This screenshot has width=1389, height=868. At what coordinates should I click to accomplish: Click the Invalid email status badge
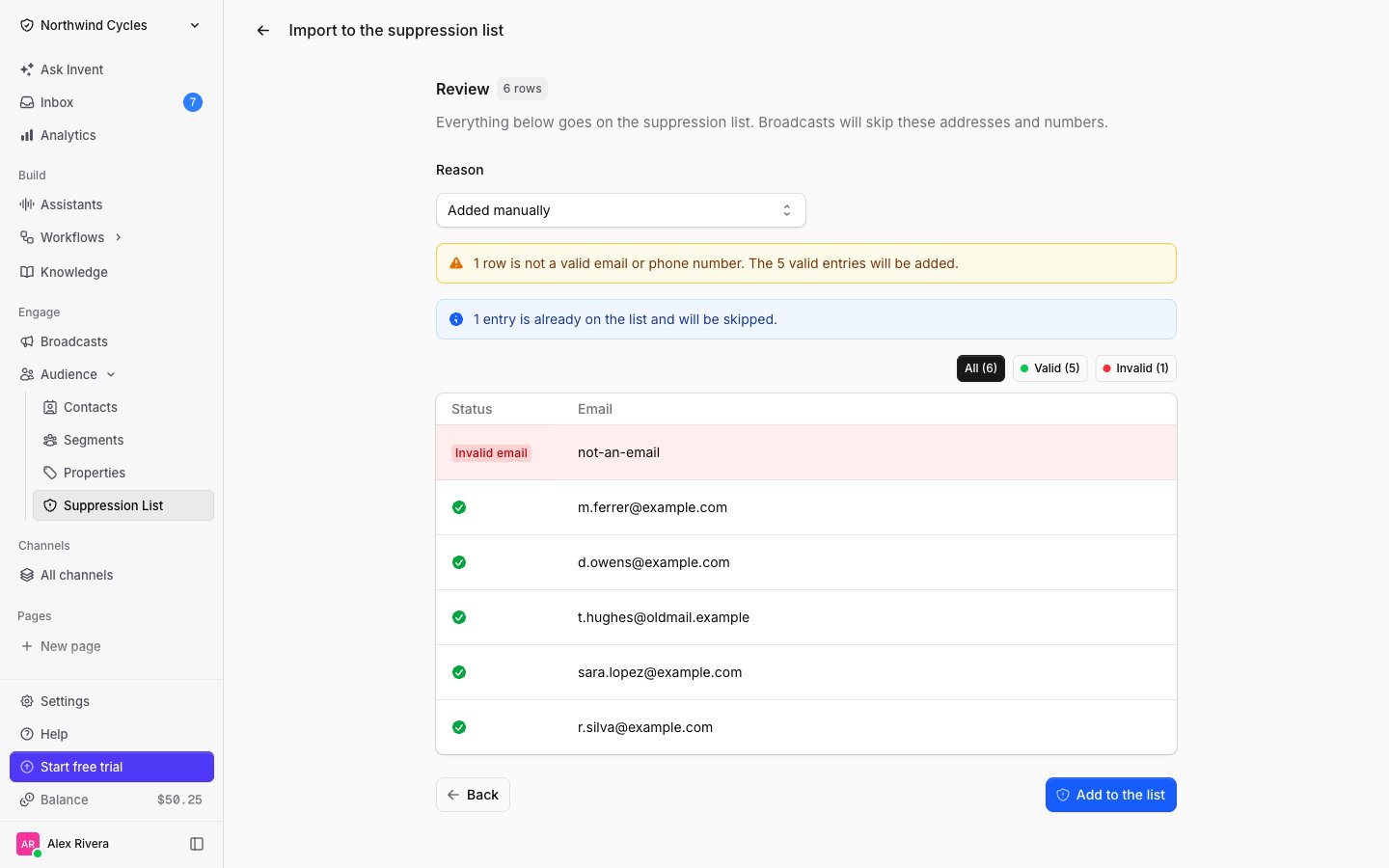(491, 453)
